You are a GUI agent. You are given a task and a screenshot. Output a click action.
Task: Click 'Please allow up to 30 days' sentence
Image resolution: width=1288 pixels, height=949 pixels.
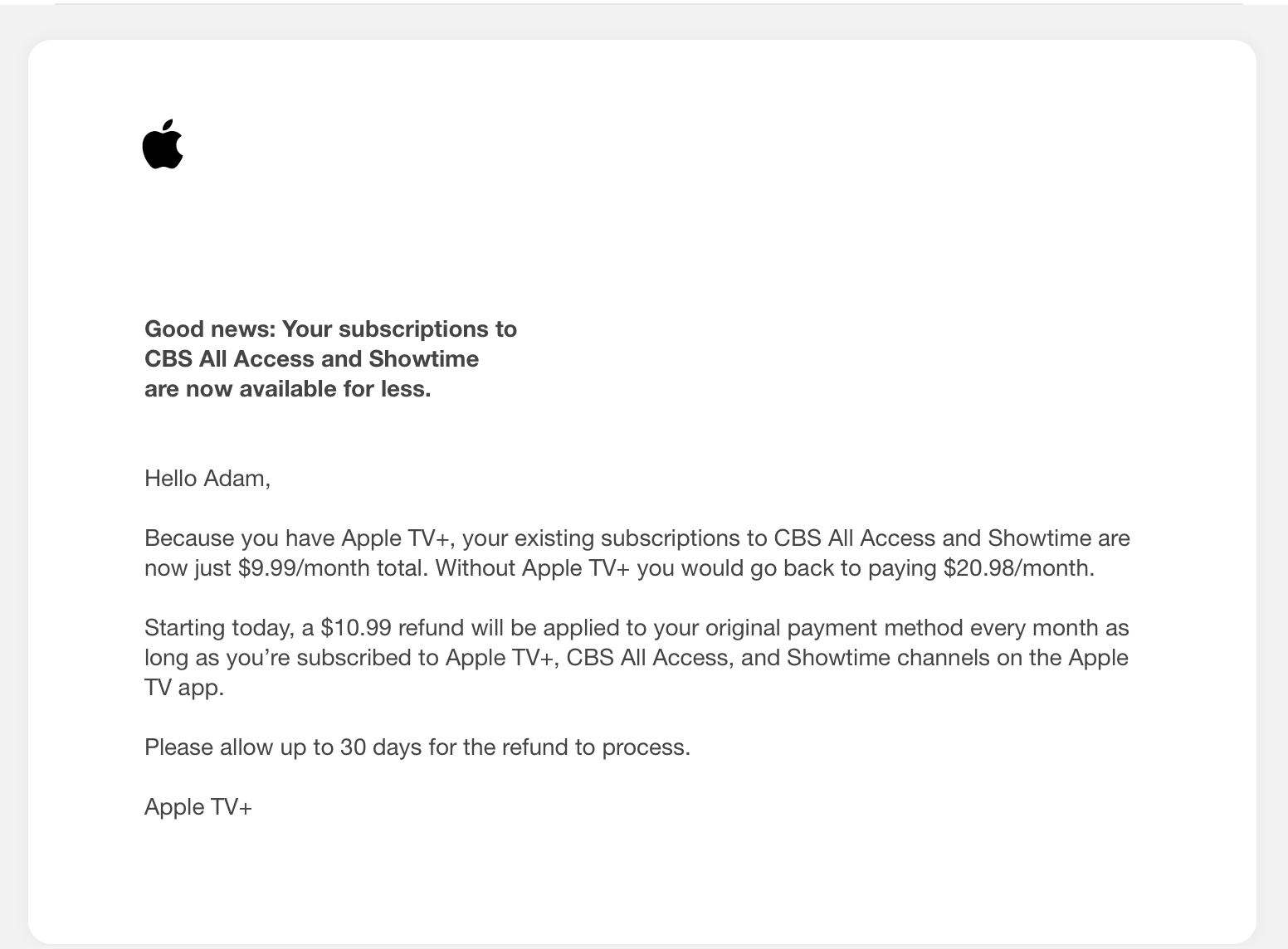point(283,747)
